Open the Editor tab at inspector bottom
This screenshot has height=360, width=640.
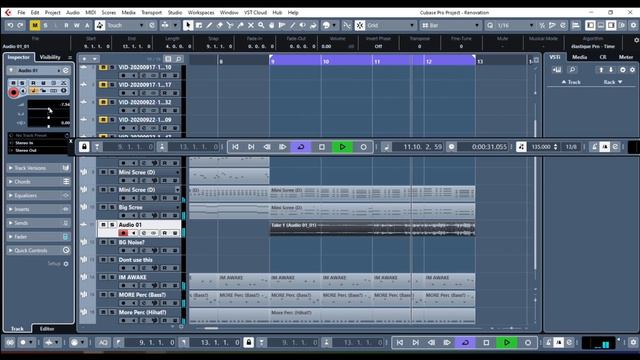(x=47, y=329)
